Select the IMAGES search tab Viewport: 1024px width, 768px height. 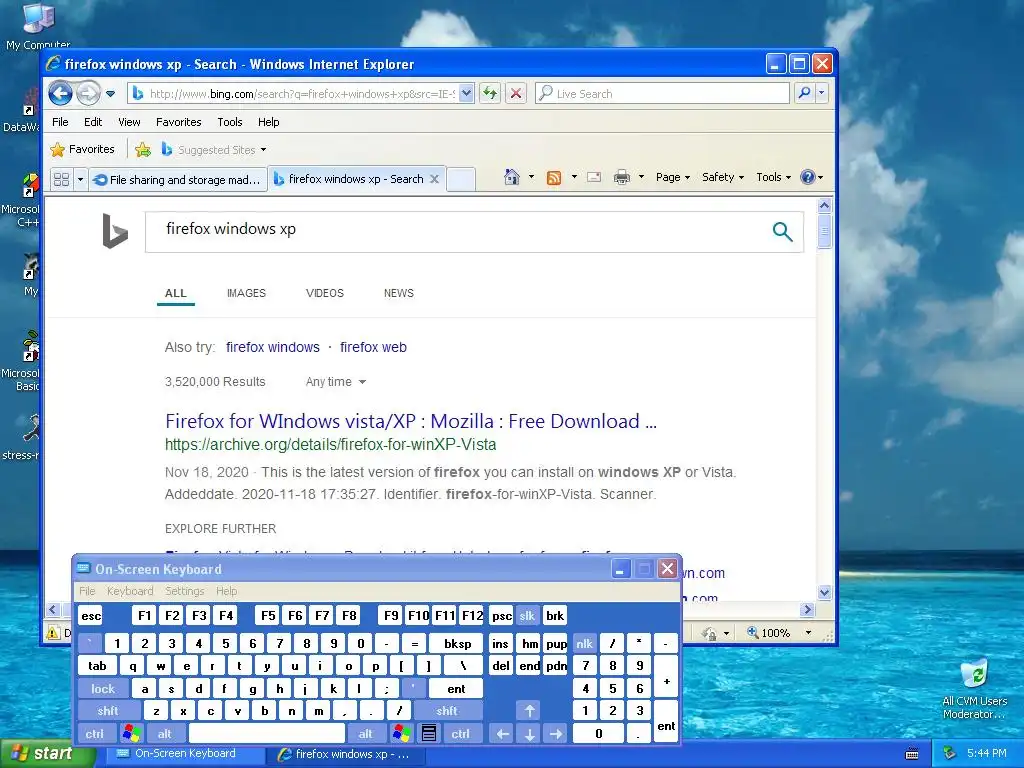pos(246,293)
